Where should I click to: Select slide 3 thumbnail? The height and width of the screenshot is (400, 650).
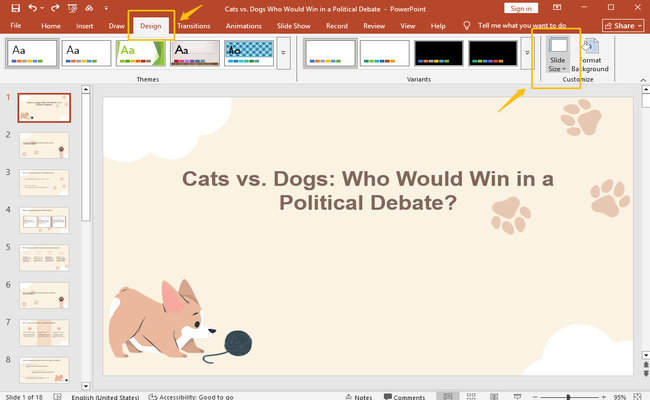tap(44, 183)
